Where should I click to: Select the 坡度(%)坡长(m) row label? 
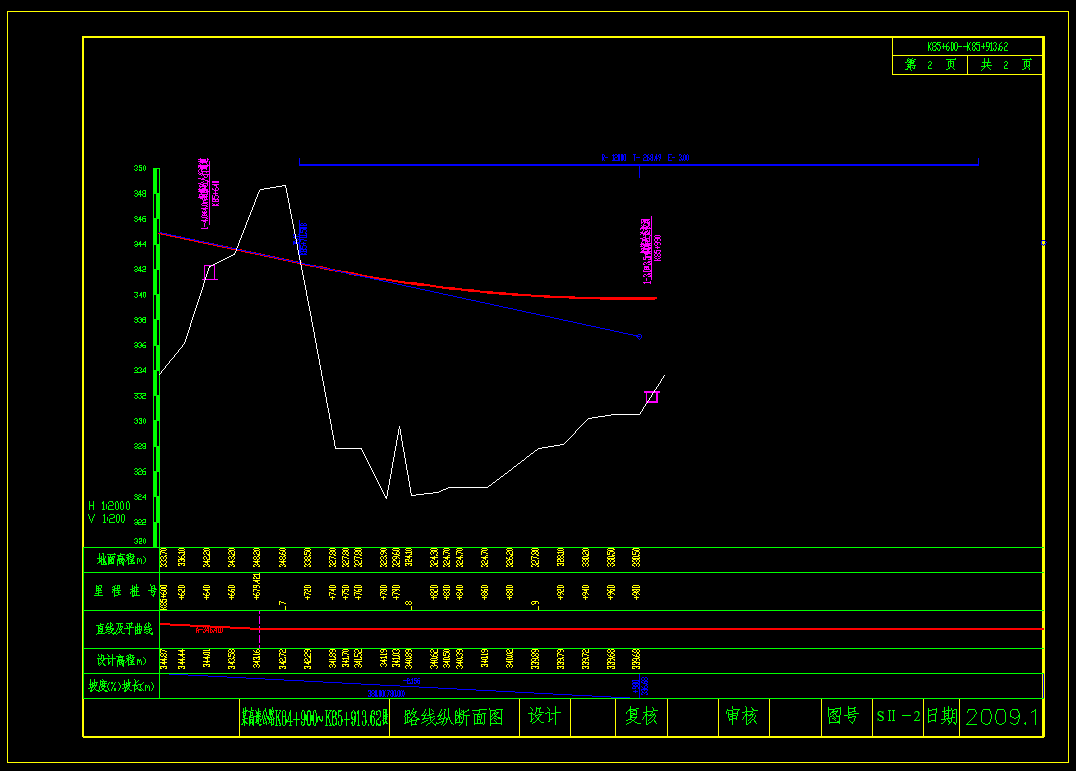[121, 687]
